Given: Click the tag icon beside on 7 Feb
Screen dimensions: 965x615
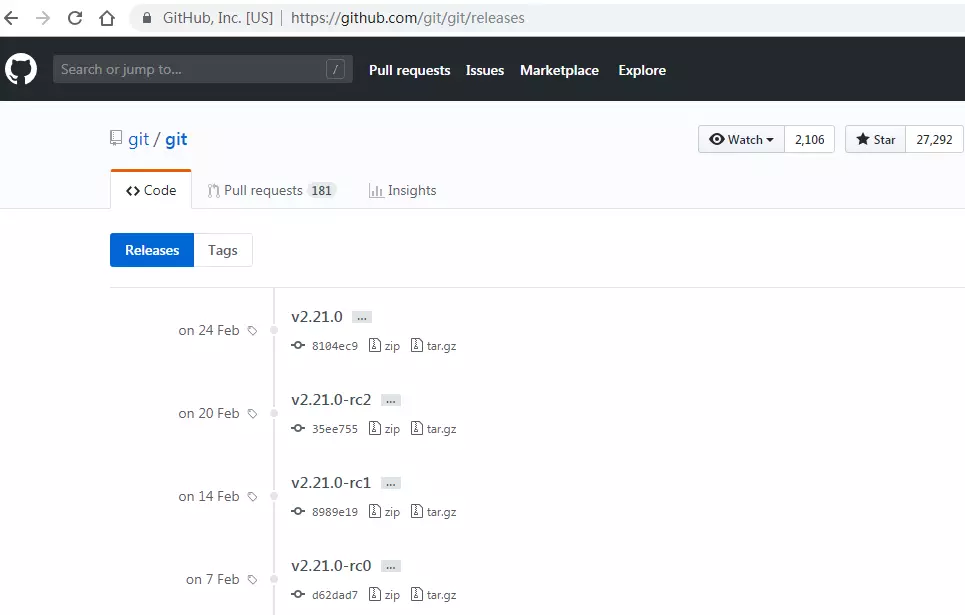Looking at the screenshot, I should click(x=252, y=580).
